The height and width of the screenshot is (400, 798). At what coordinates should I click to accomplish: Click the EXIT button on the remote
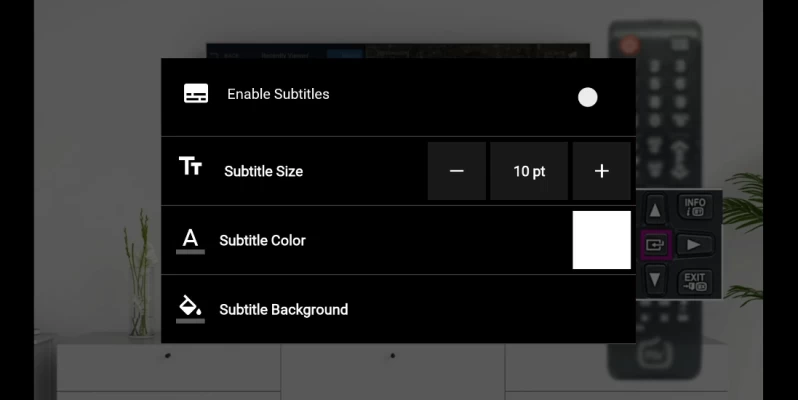[695, 282]
